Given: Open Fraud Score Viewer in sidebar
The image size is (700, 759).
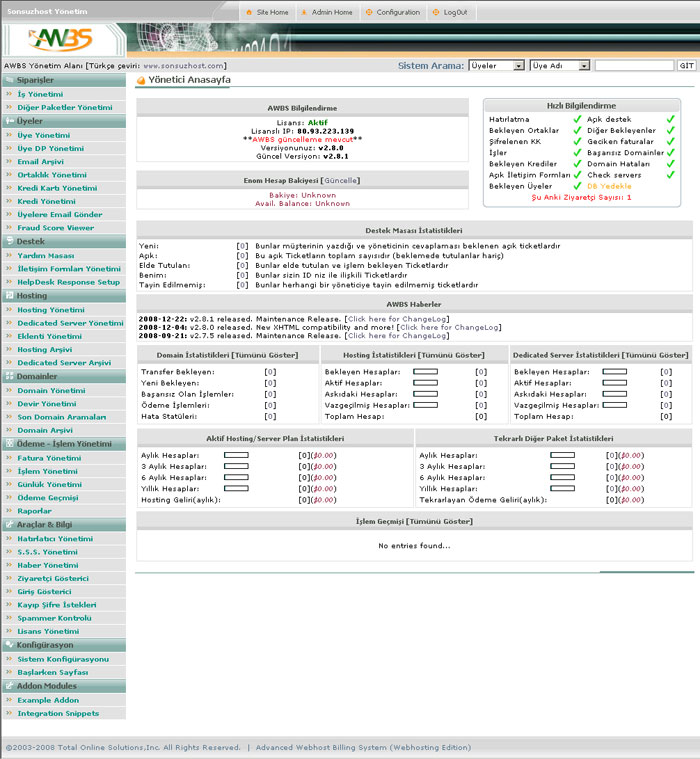Looking at the screenshot, I should pyautogui.click(x=56, y=228).
